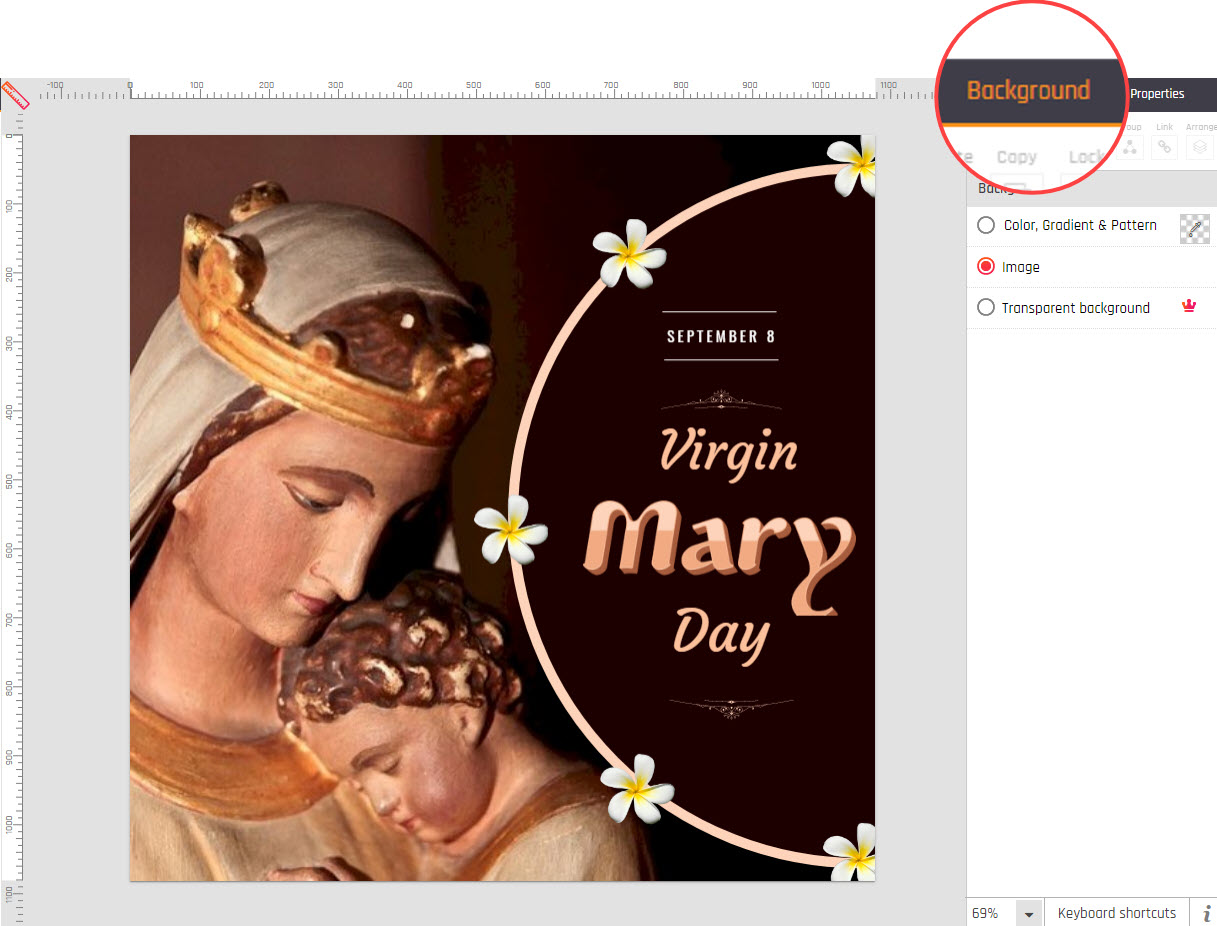Open the zoom level dropdown arrow
1217x926 pixels.
[x=1029, y=914]
